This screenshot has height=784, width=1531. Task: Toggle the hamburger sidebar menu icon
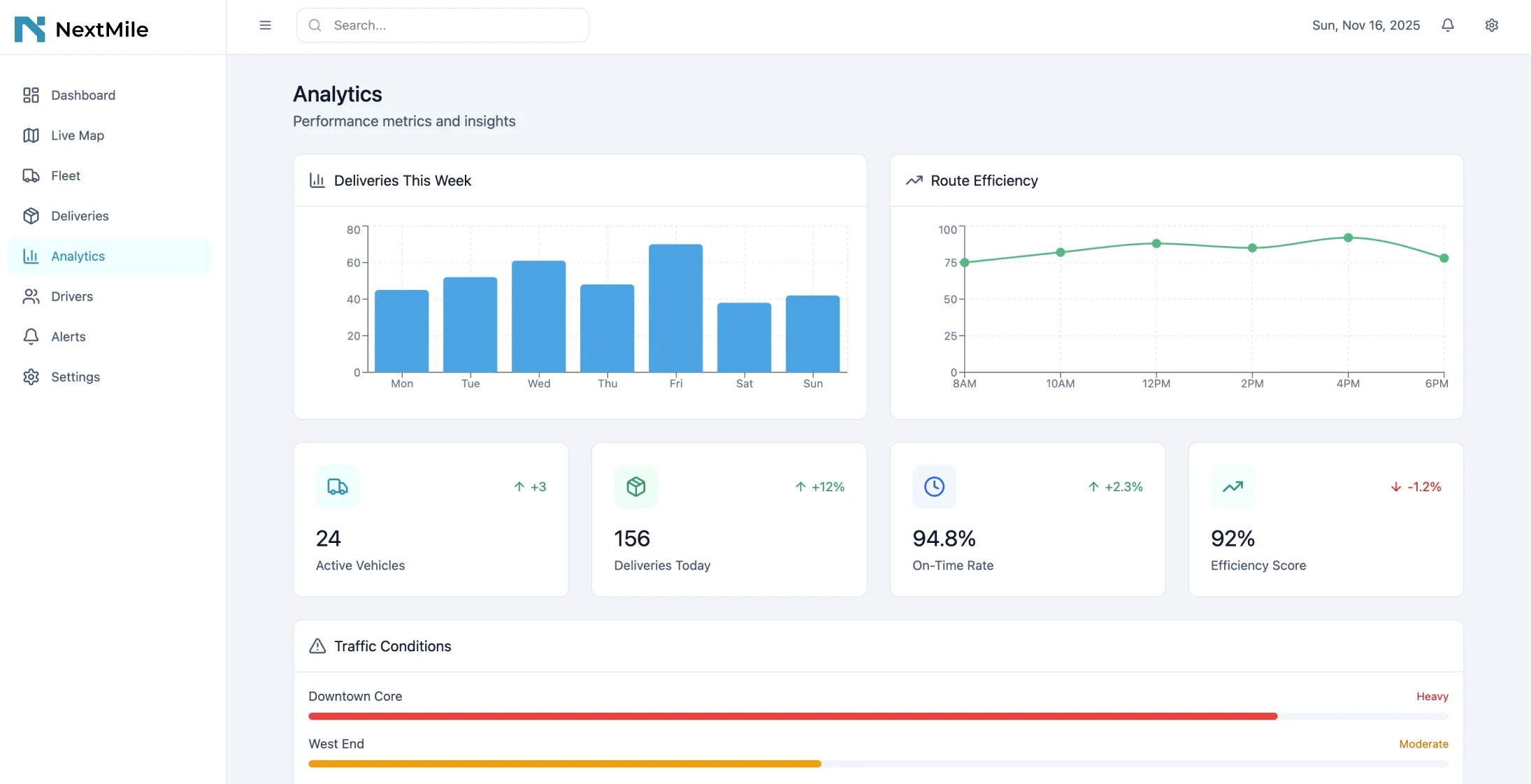[265, 25]
